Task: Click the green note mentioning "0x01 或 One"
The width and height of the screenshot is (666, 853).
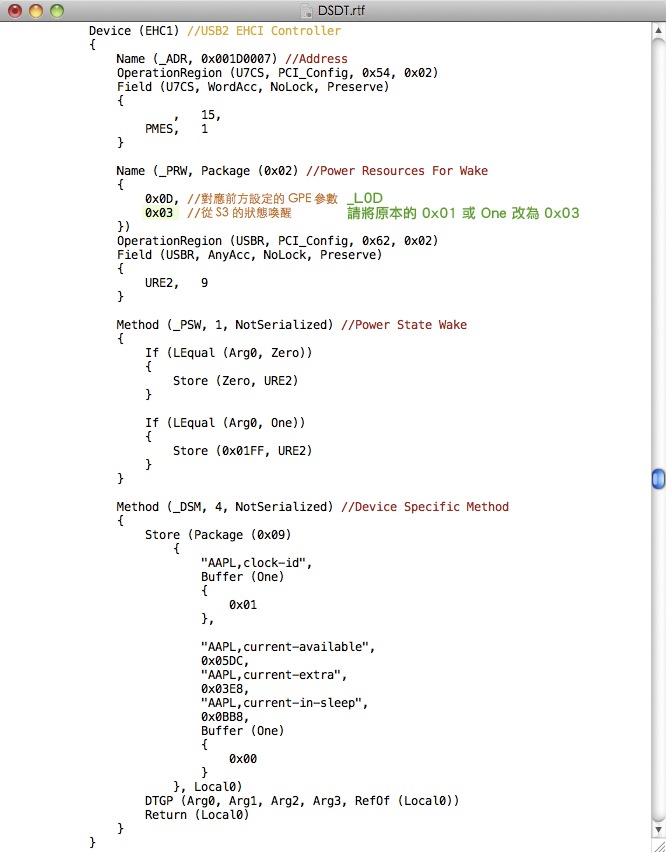Action: click(x=463, y=213)
